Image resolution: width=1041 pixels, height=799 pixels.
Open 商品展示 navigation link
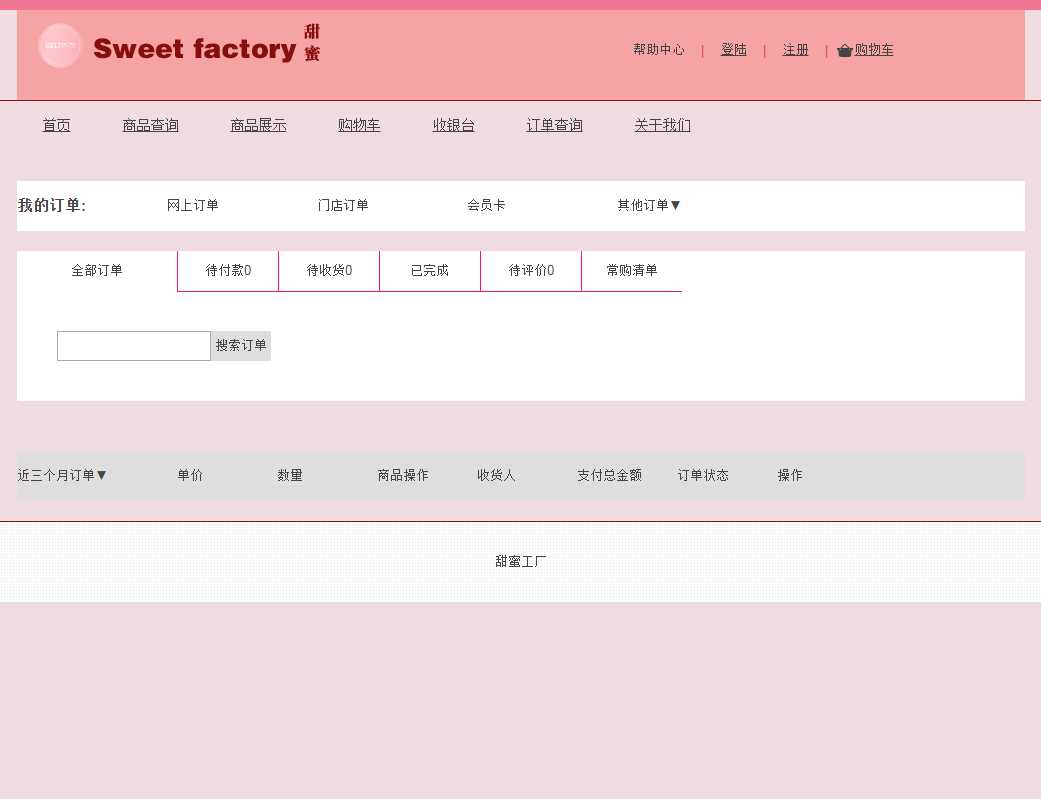[x=258, y=125]
